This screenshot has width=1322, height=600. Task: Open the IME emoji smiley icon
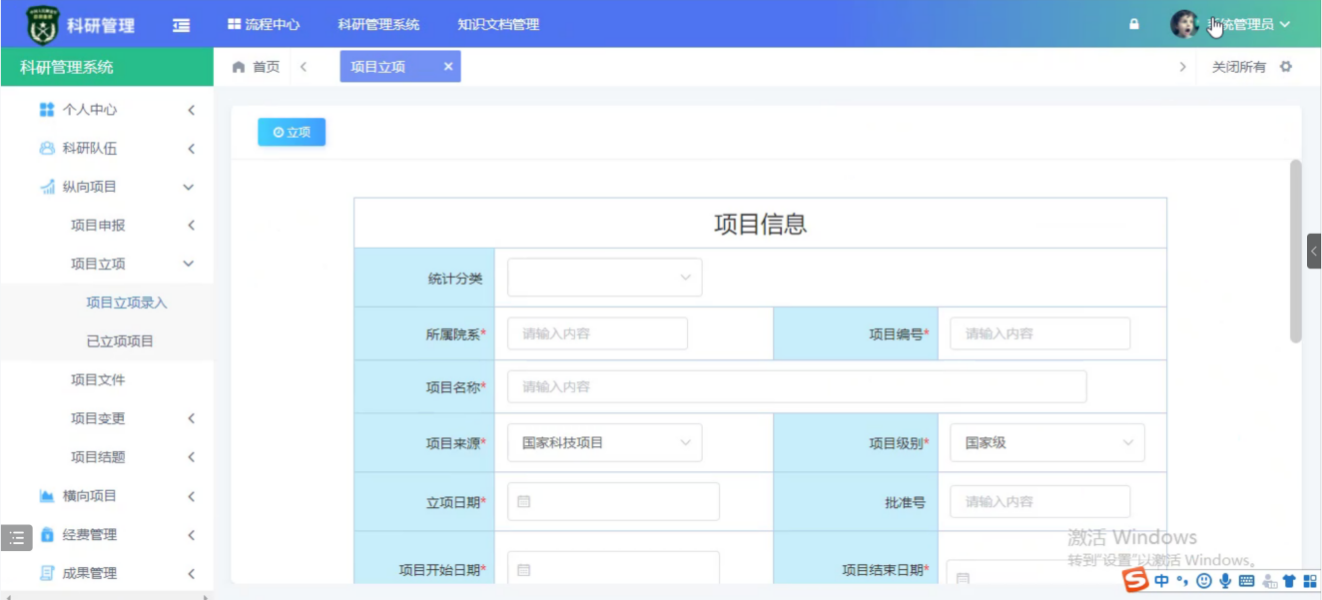pos(1204,581)
